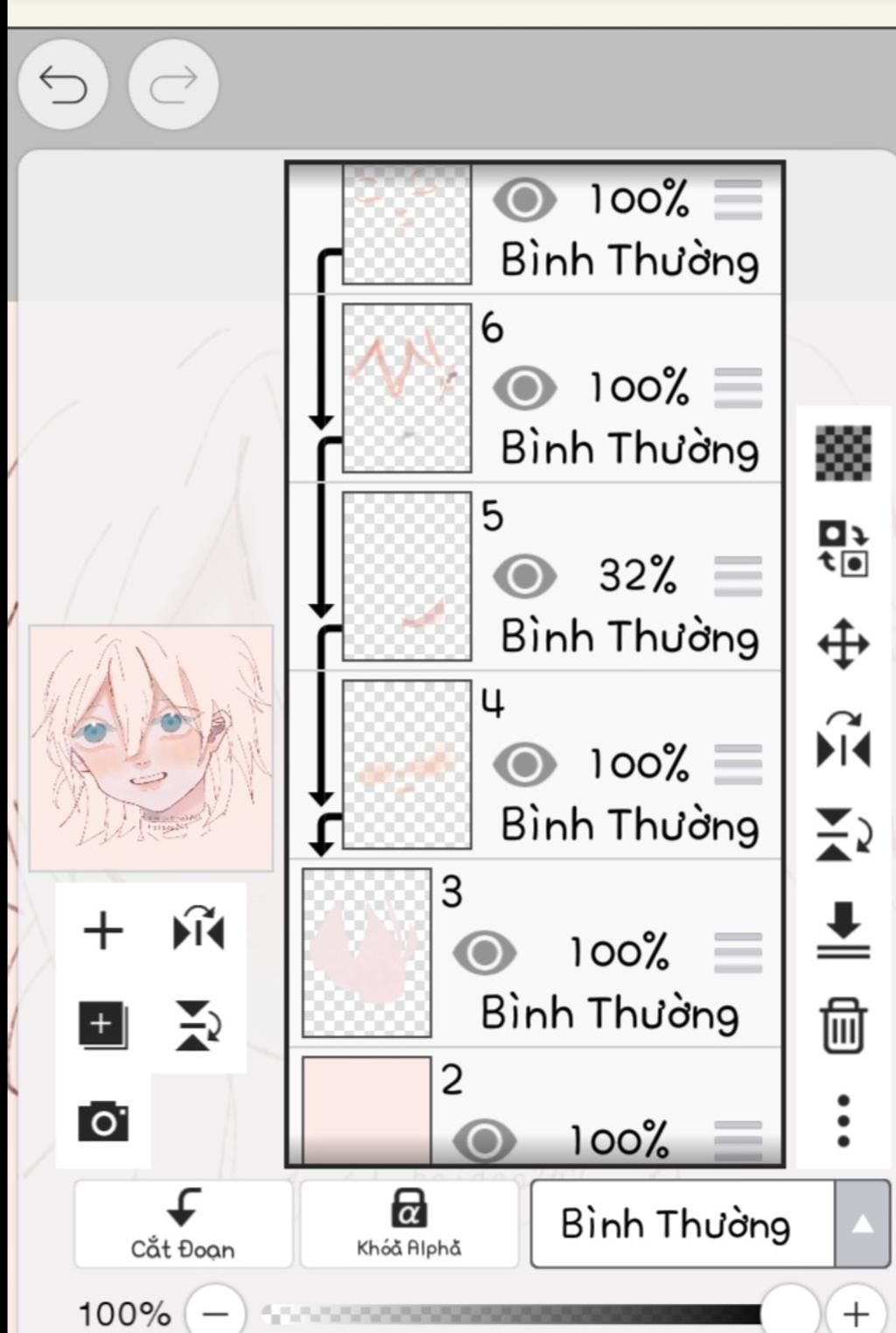Merge layer down with download arrow icon
This screenshot has height=1333, width=896.
pyautogui.click(x=843, y=930)
